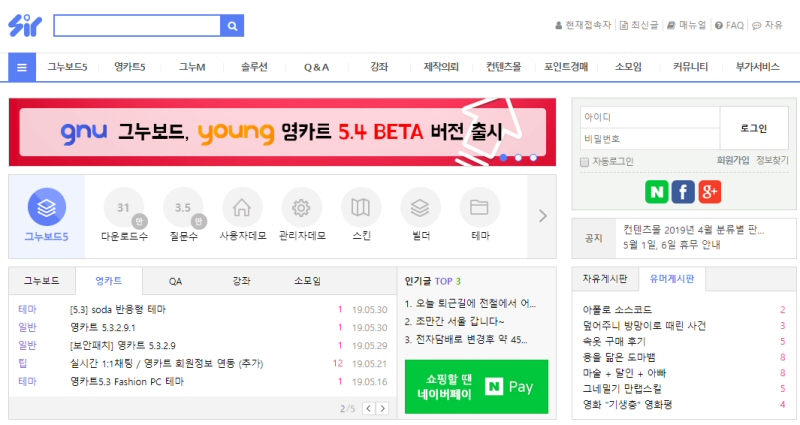Switch to the 자유게시판 tab
The image size is (800, 425).
[605, 279]
